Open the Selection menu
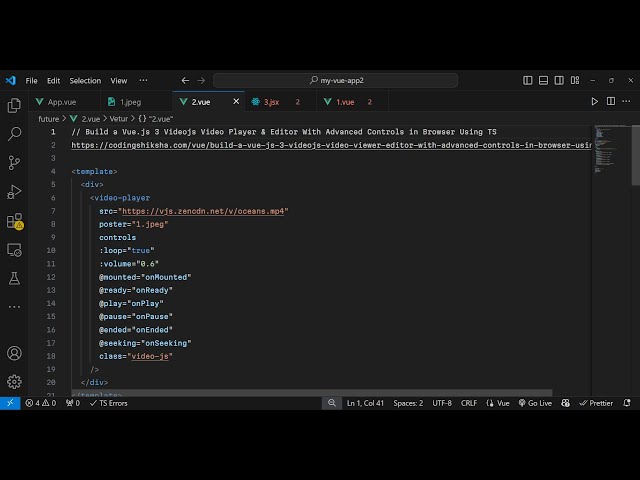 [85, 80]
